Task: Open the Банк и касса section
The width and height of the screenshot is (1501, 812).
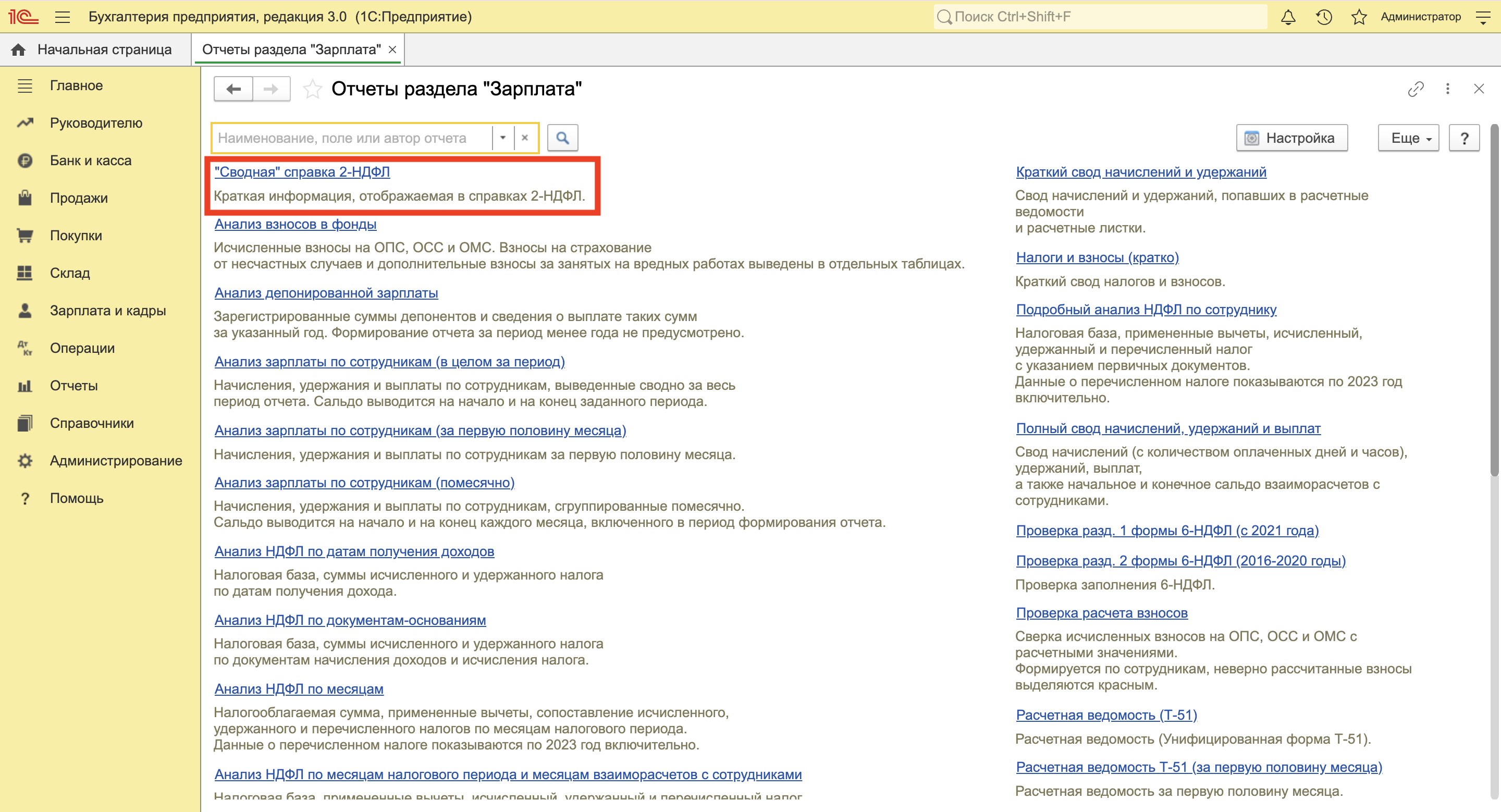Action: 90,160
